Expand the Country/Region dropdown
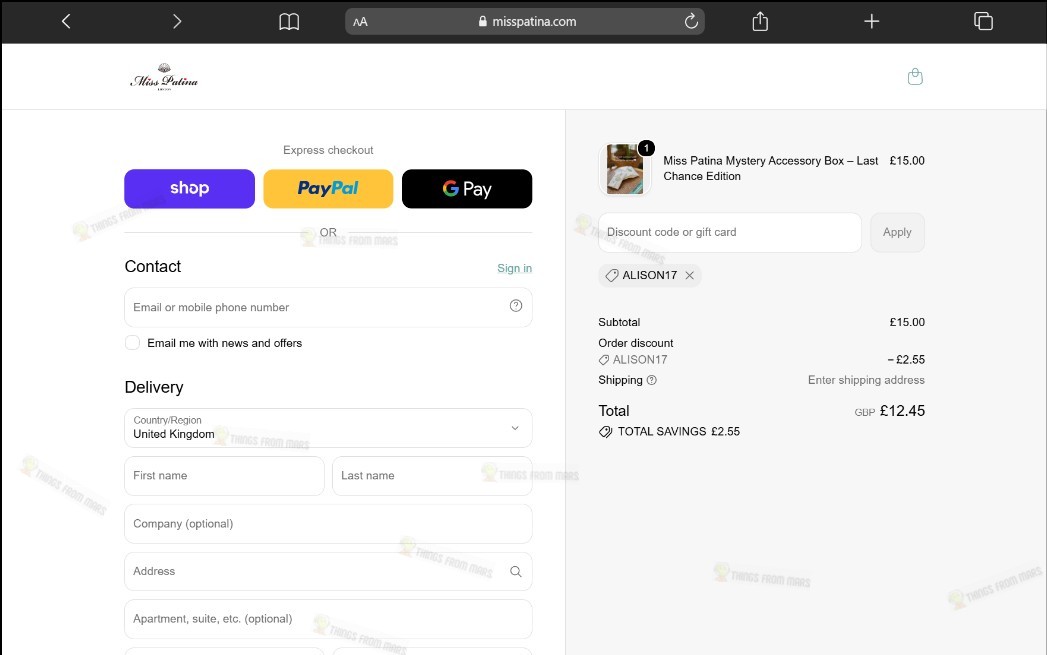The width and height of the screenshot is (1047, 655). [328, 428]
